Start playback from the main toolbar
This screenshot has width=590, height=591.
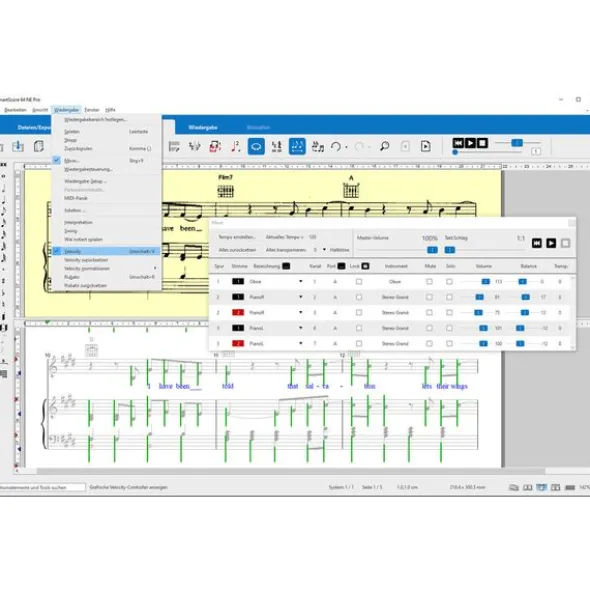(x=470, y=143)
